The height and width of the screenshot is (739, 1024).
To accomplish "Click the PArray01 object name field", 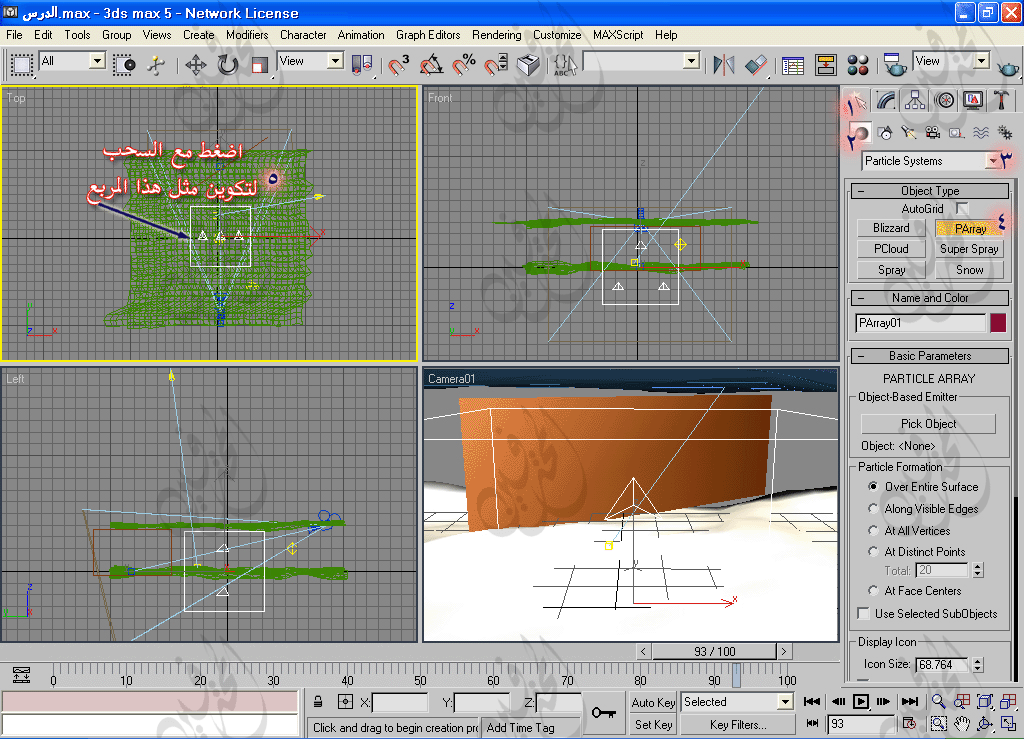I will pyautogui.click(x=920, y=323).
